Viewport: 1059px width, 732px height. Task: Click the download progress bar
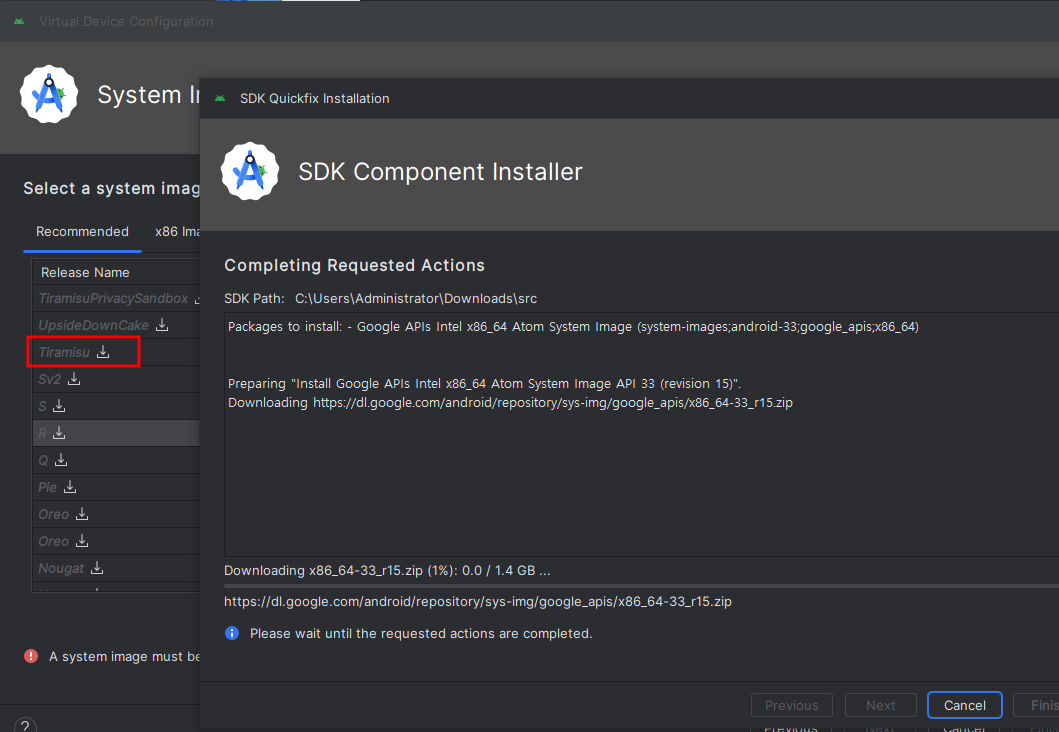coord(641,585)
